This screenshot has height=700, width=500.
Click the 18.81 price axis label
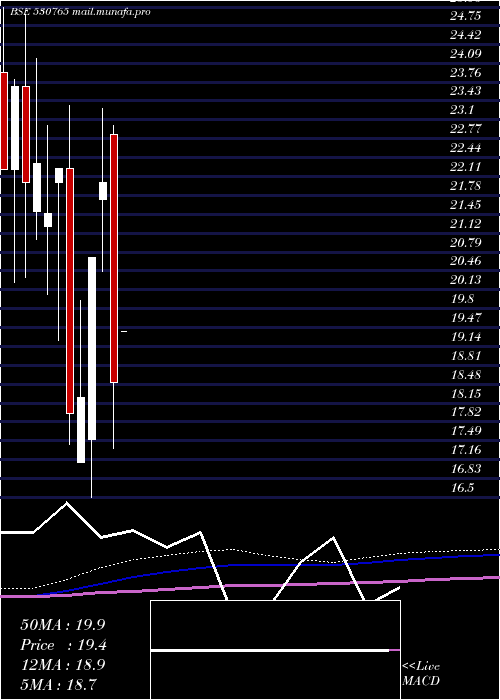coord(466,356)
